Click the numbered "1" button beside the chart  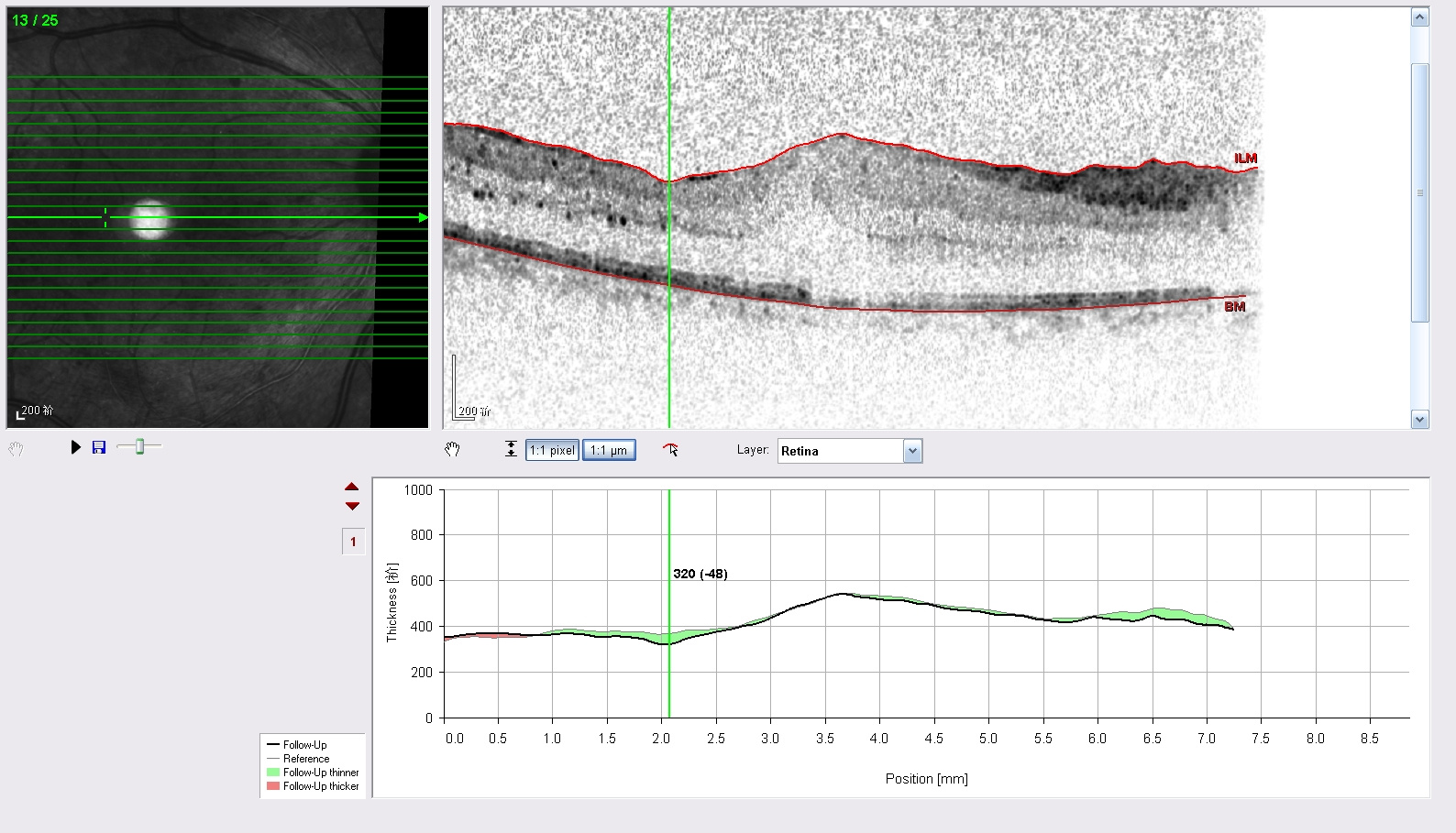pyautogui.click(x=353, y=542)
